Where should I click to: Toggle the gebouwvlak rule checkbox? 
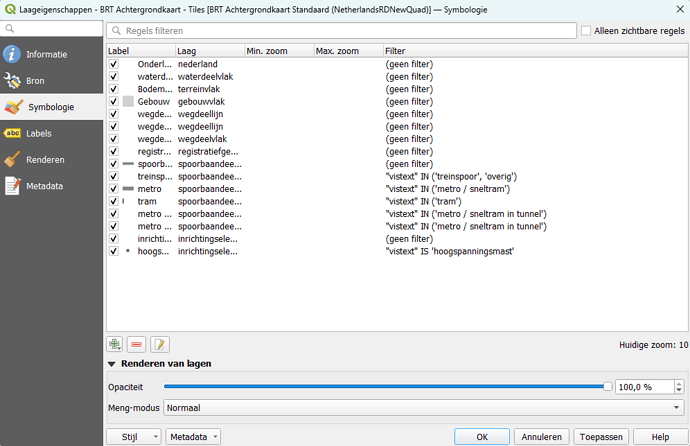pos(114,101)
